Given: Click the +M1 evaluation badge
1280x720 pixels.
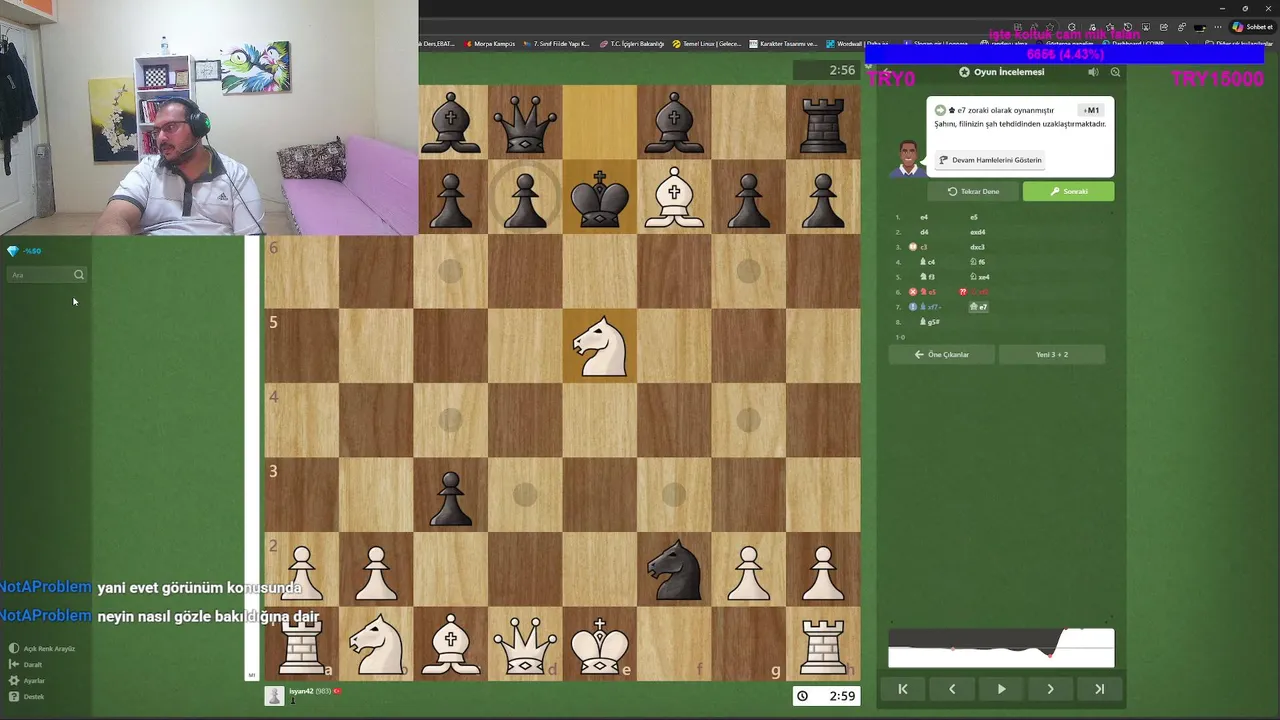Looking at the screenshot, I should (x=1091, y=111).
